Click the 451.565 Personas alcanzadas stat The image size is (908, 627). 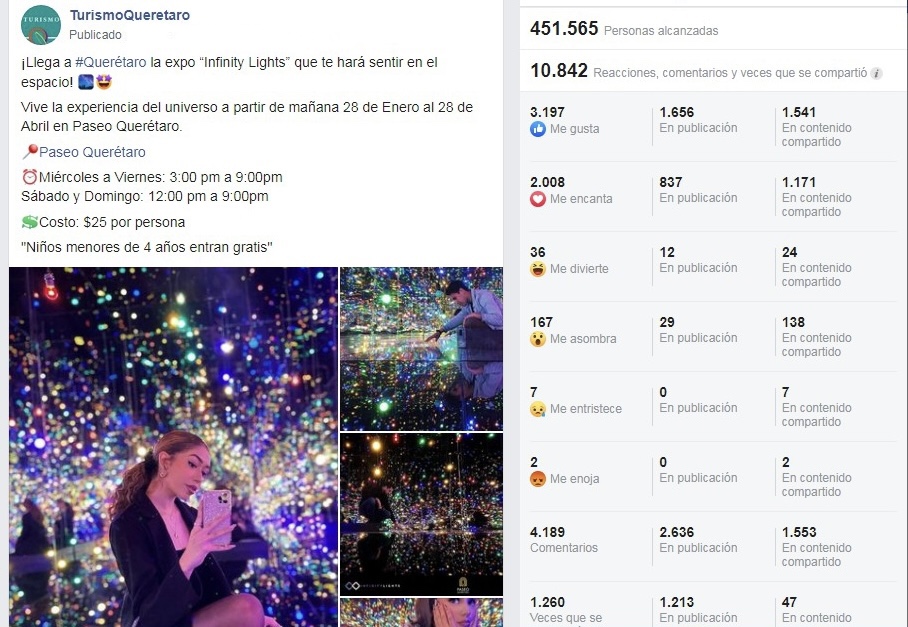624,29
